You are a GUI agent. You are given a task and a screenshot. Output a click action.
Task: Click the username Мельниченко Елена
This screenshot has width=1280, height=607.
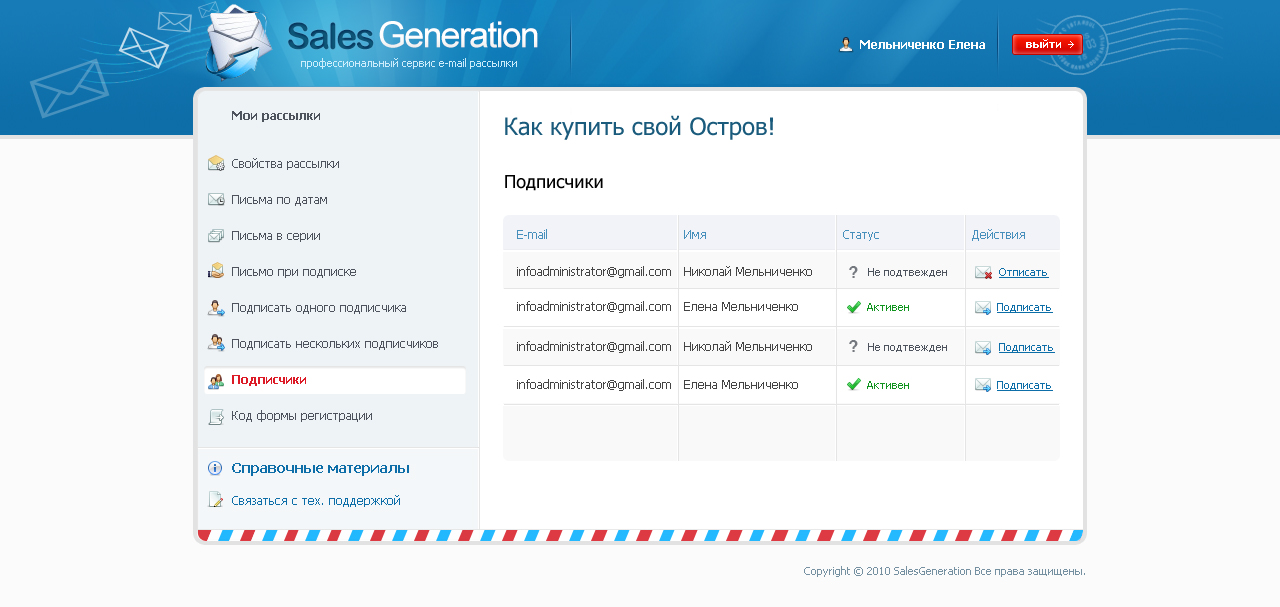(922, 44)
